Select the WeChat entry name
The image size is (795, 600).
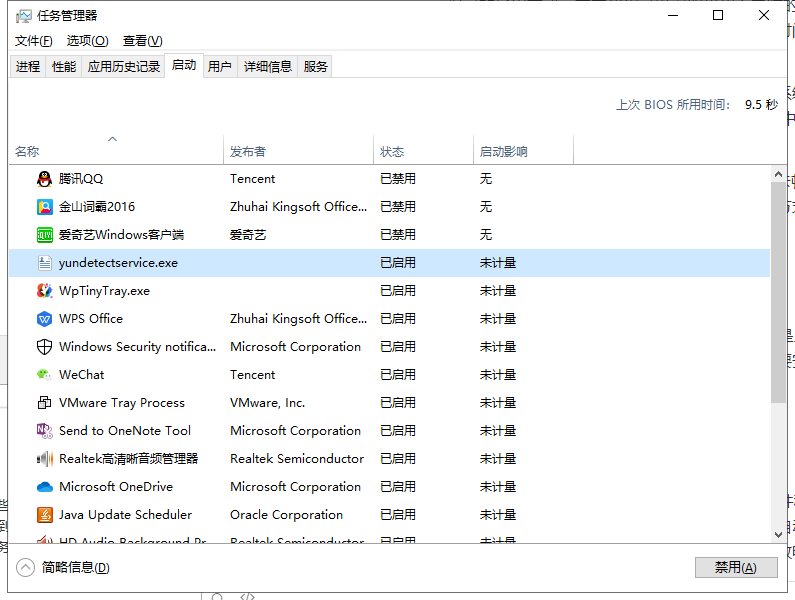(82, 375)
